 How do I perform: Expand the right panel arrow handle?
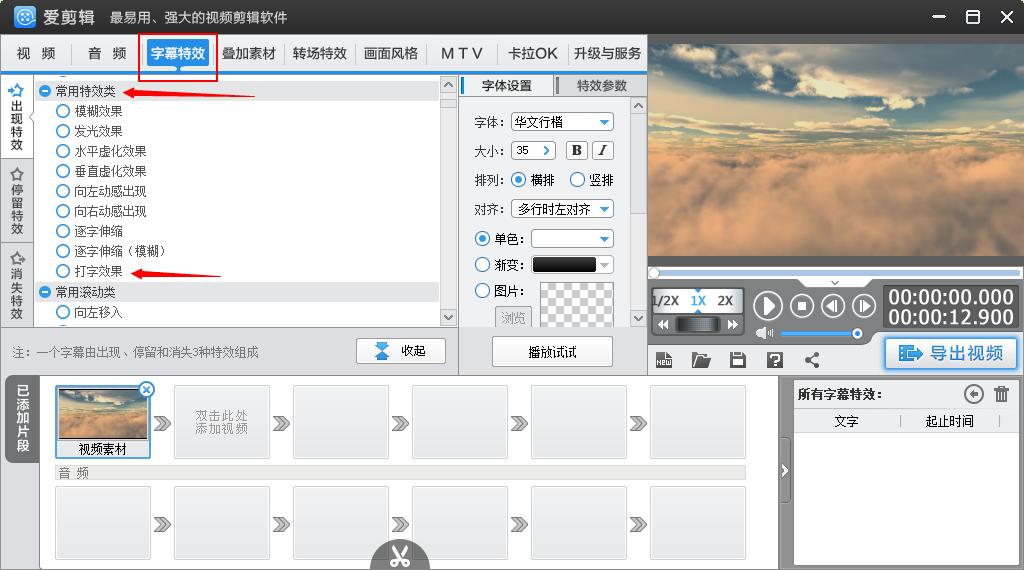[785, 470]
